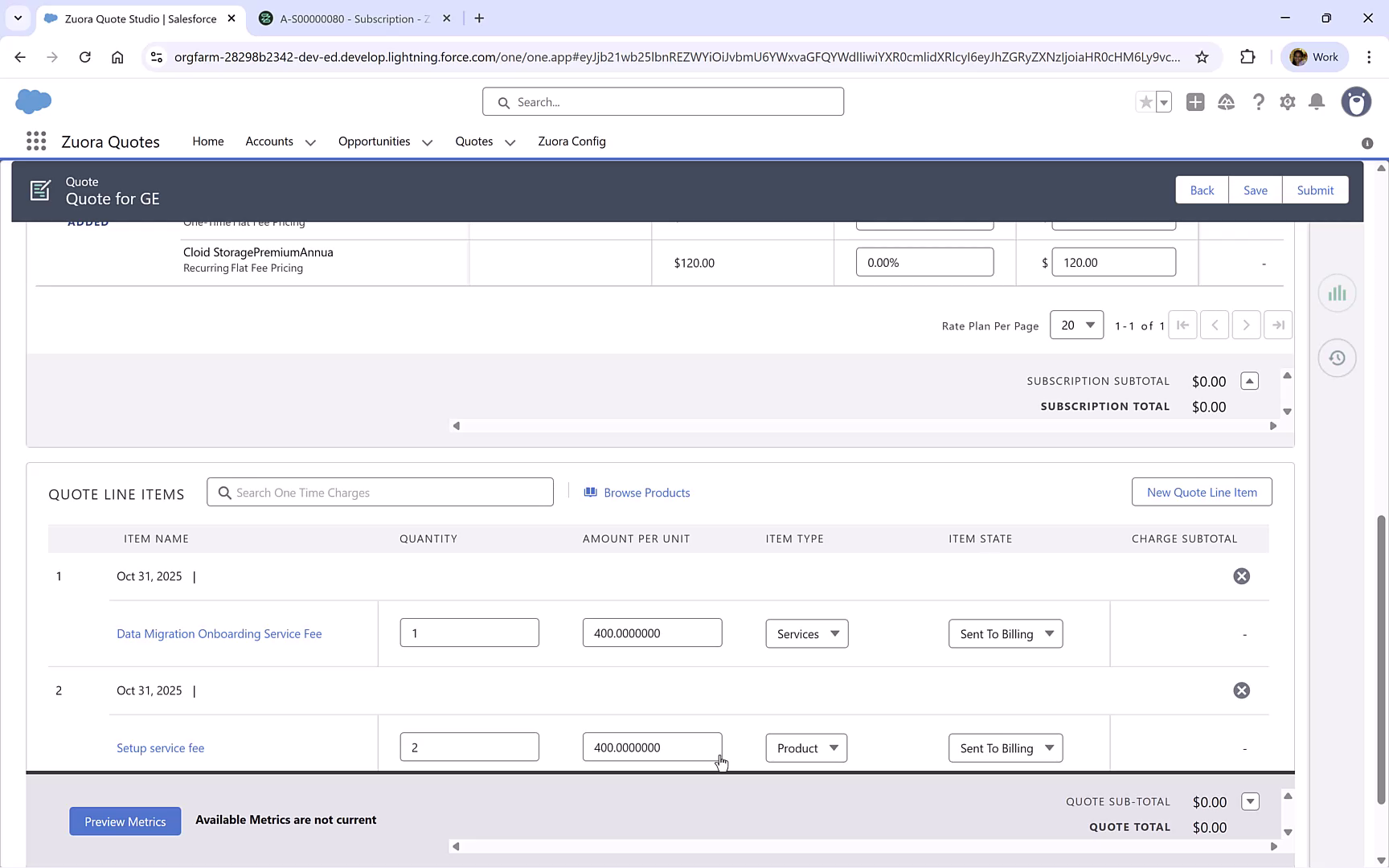Toggle the favorite star for this page
This screenshot has width=1389, height=868.
(1145, 102)
